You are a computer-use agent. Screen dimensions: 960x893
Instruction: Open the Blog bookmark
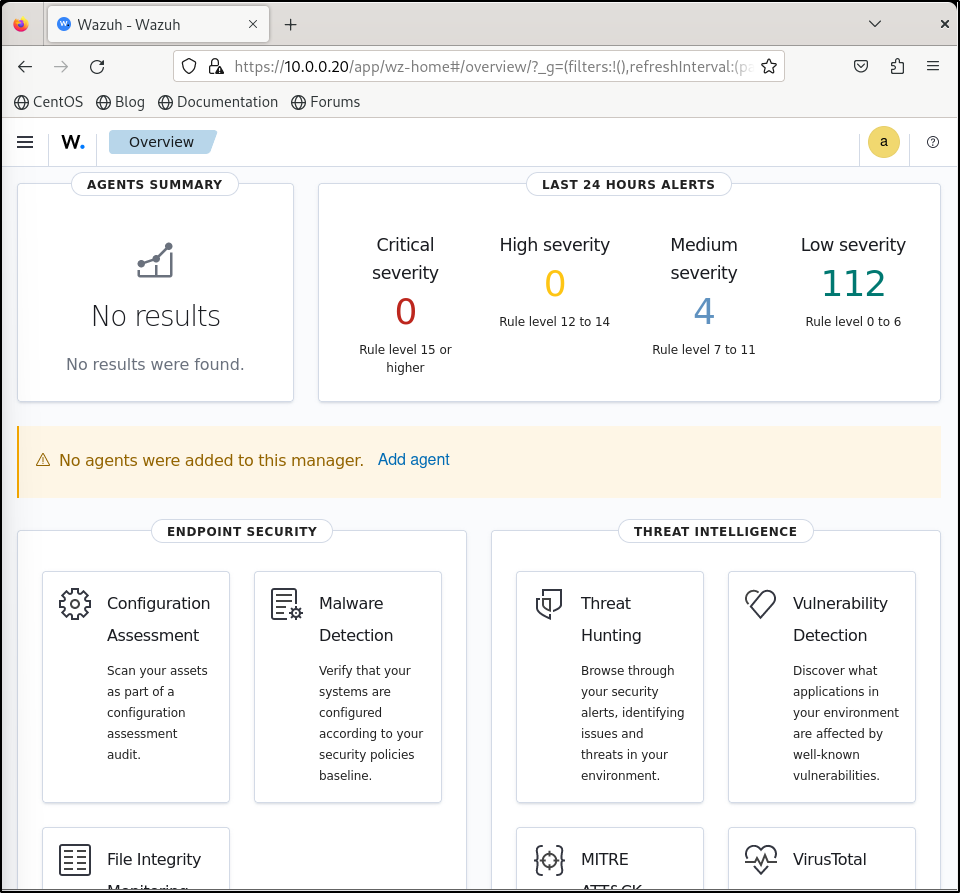(121, 102)
